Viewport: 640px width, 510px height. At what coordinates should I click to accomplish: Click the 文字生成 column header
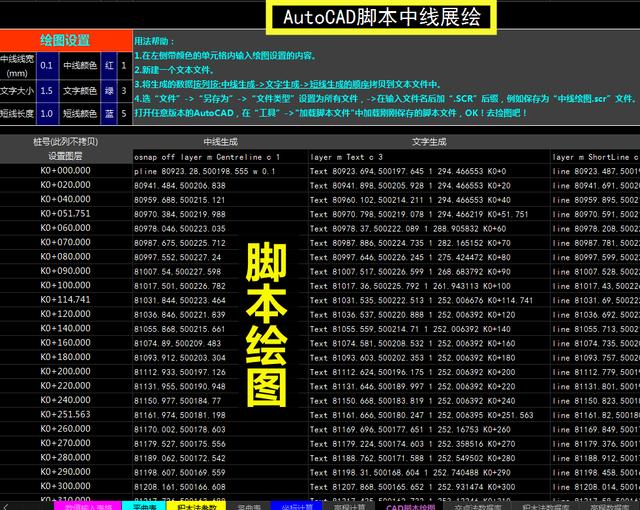pos(429,142)
